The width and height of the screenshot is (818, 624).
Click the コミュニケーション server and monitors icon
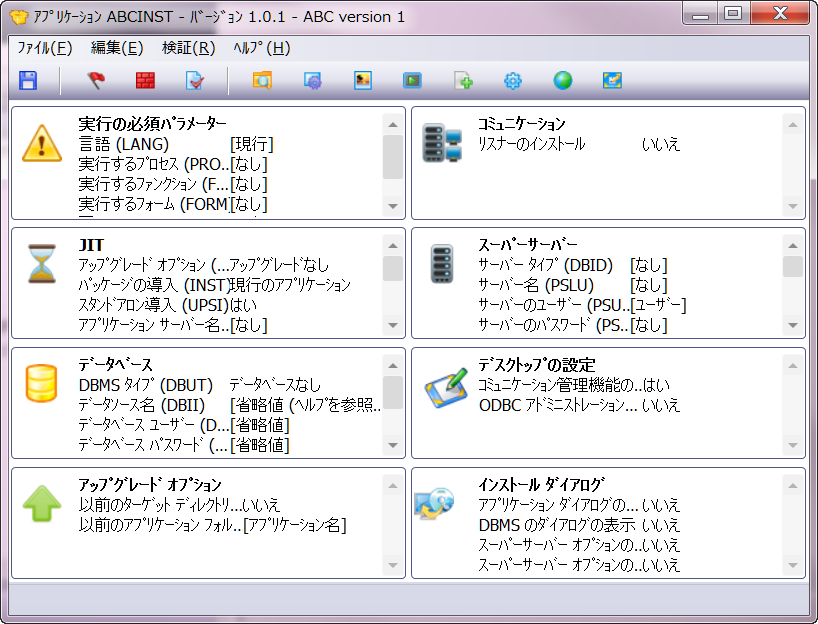[442, 142]
